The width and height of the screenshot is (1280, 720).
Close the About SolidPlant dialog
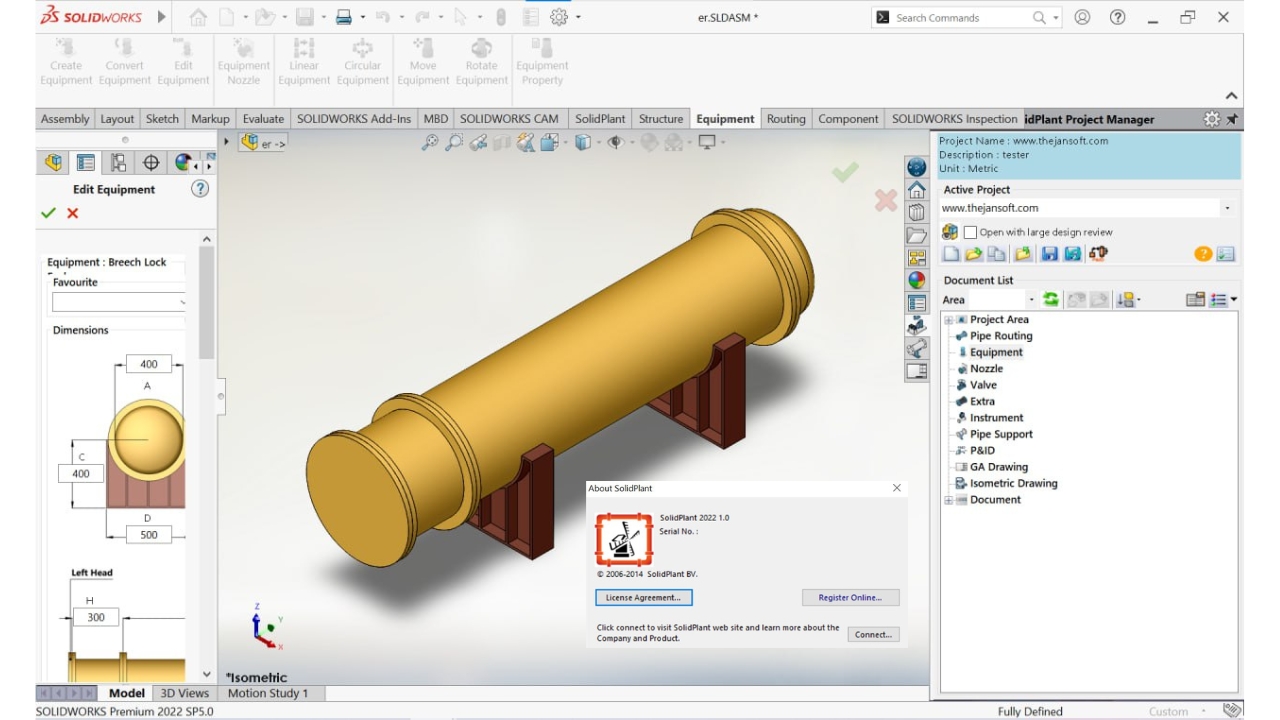897,488
